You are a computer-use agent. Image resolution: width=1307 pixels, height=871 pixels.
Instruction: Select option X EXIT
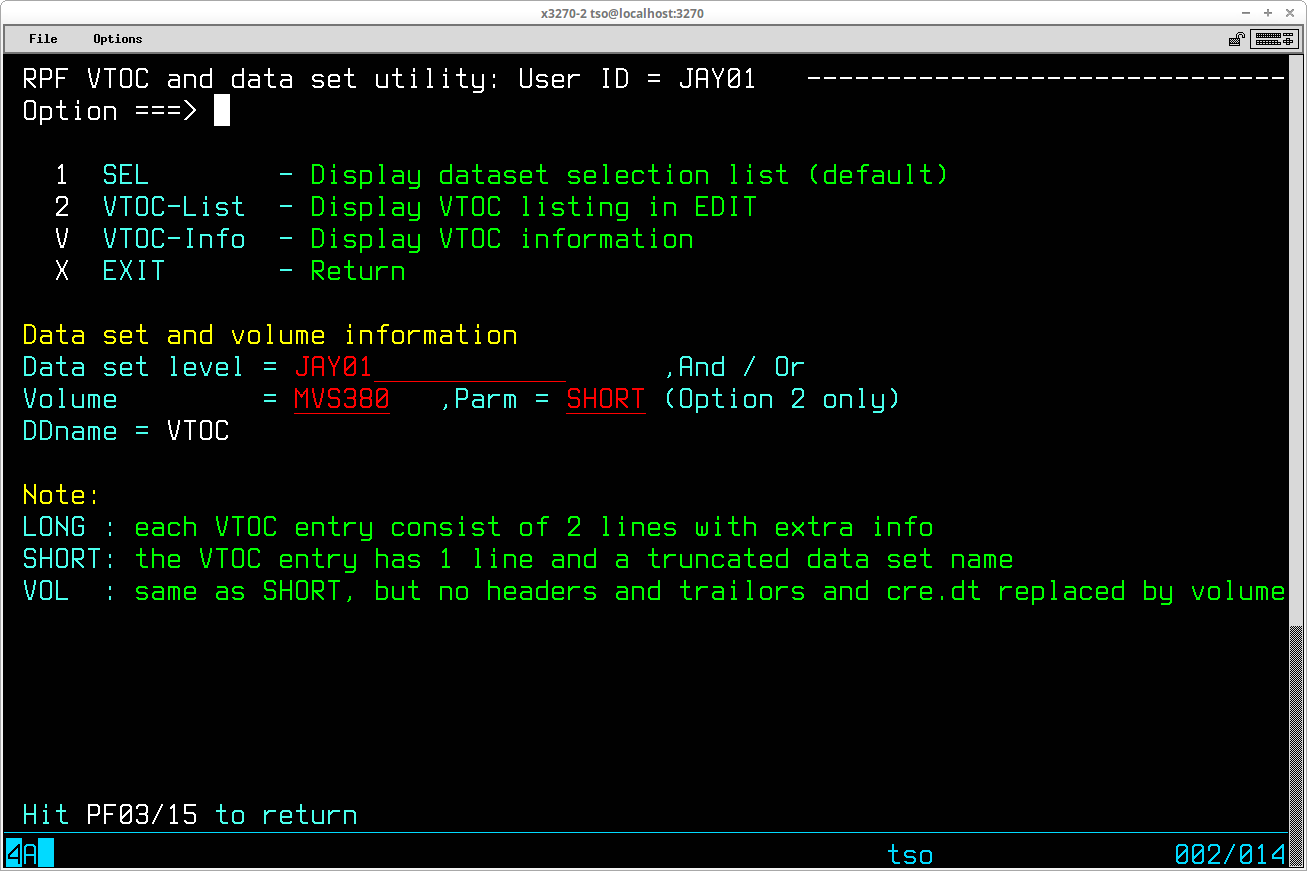pos(110,271)
